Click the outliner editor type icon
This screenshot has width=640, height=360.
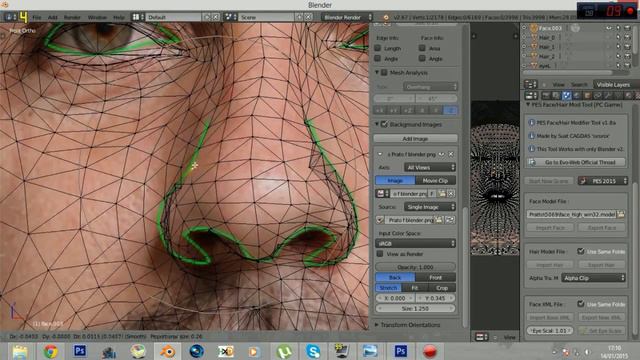tap(530, 84)
